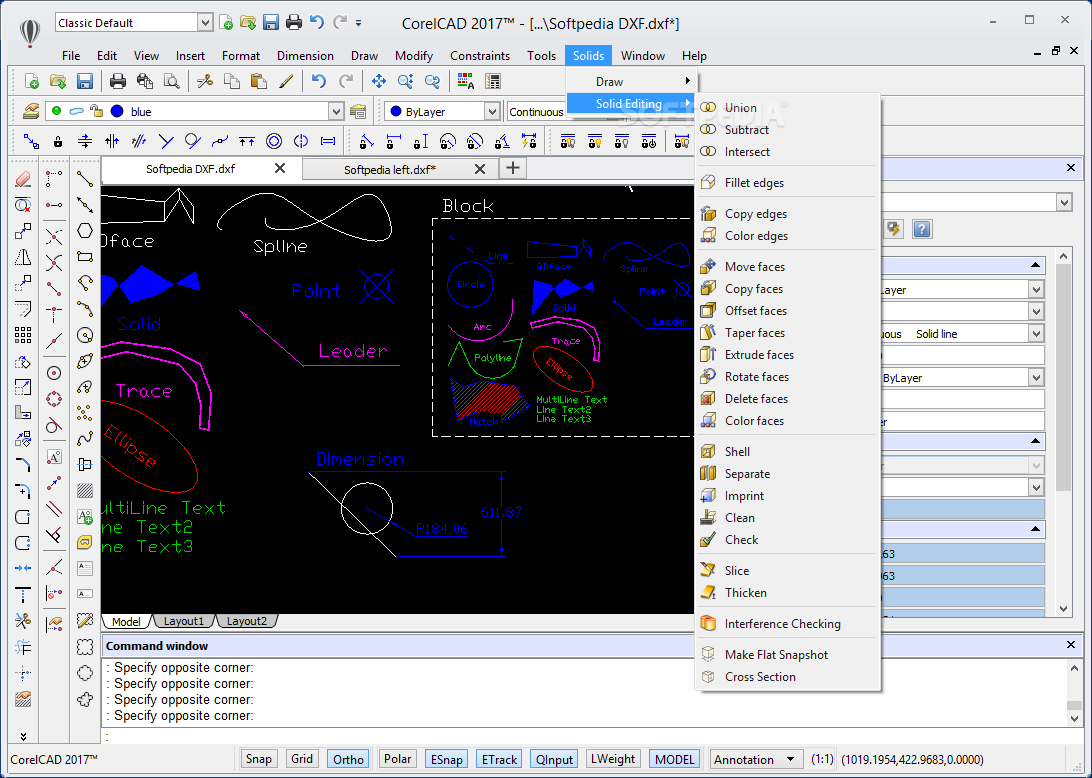The width and height of the screenshot is (1092, 778).
Task: Toggle LWeight display
Action: click(x=613, y=759)
